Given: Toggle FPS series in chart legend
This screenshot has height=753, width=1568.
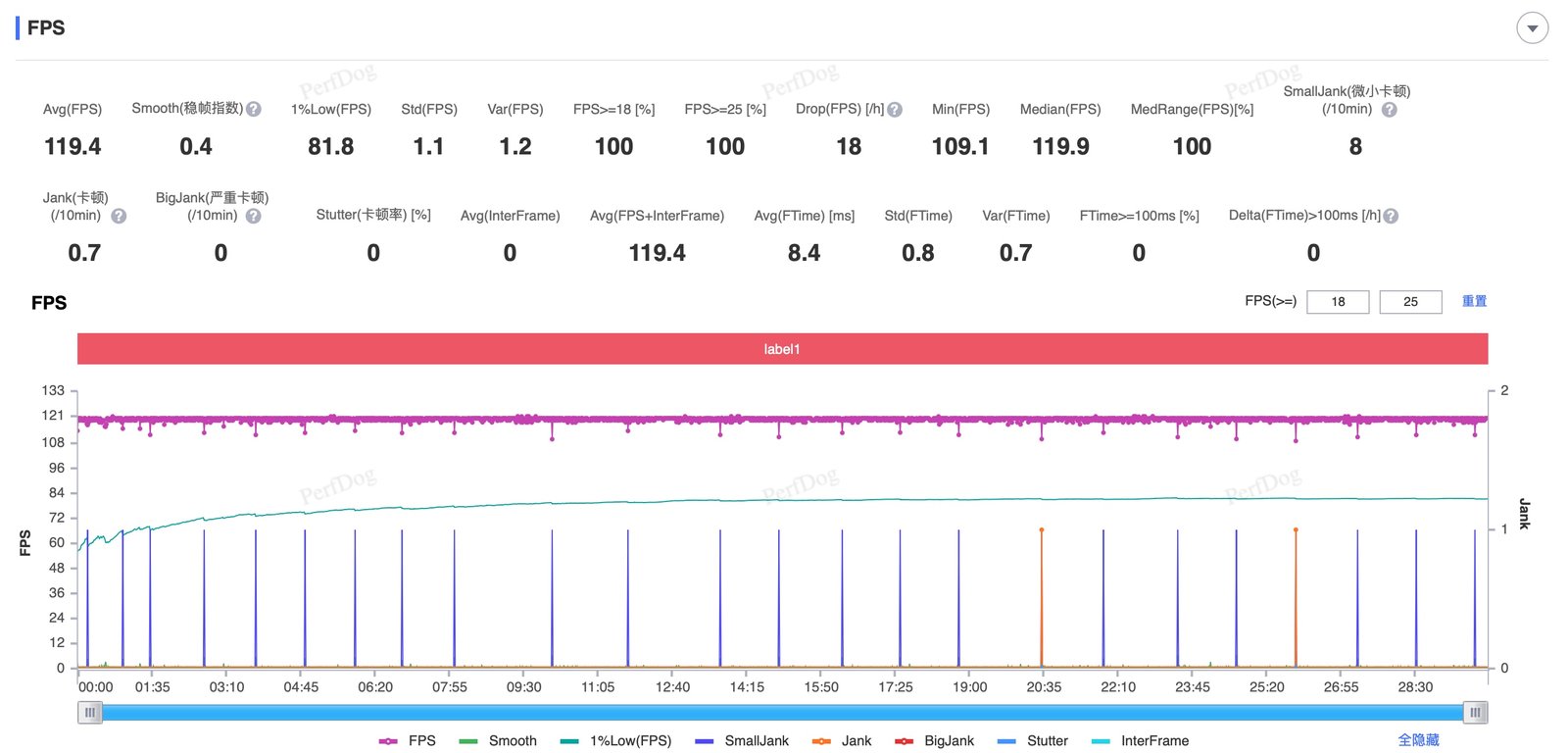Looking at the screenshot, I should [408, 741].
